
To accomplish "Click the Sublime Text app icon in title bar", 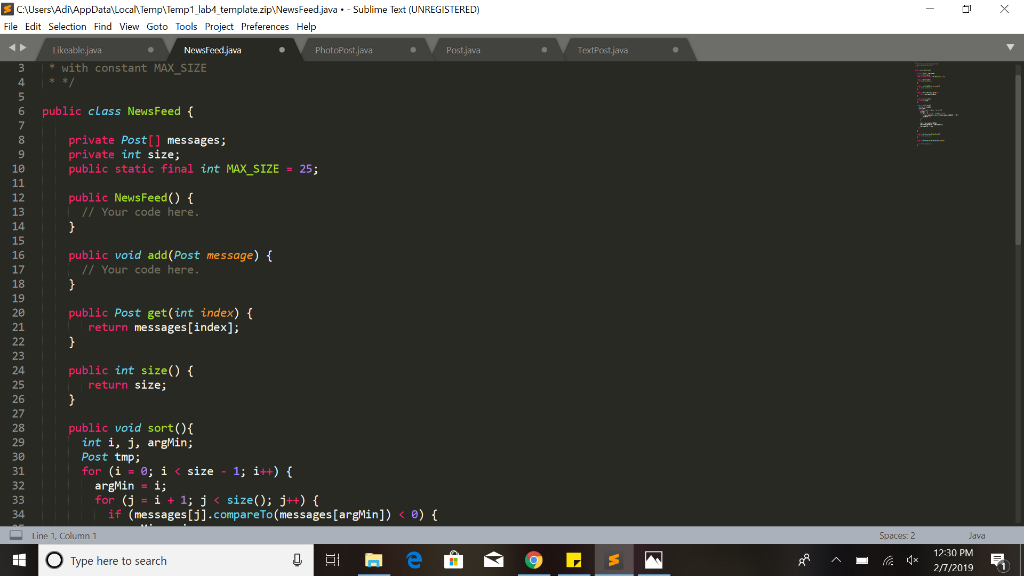I will click(x=8, y=9).
